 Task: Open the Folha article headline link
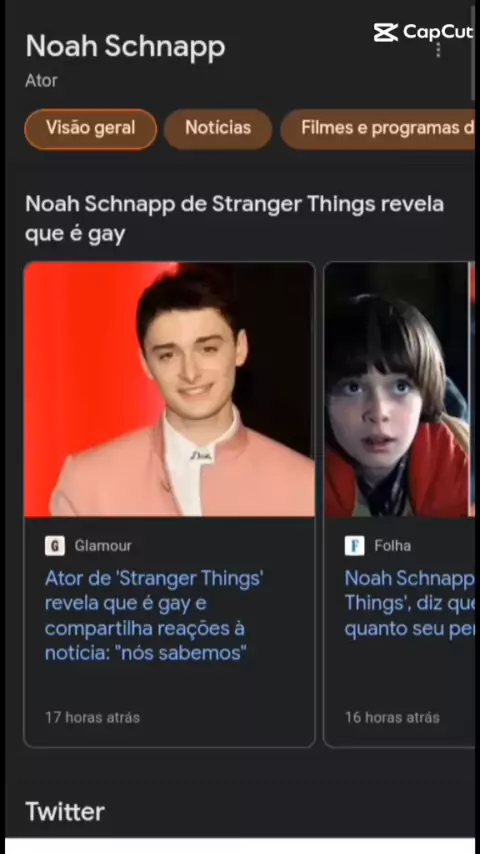(x=409, y=603)
